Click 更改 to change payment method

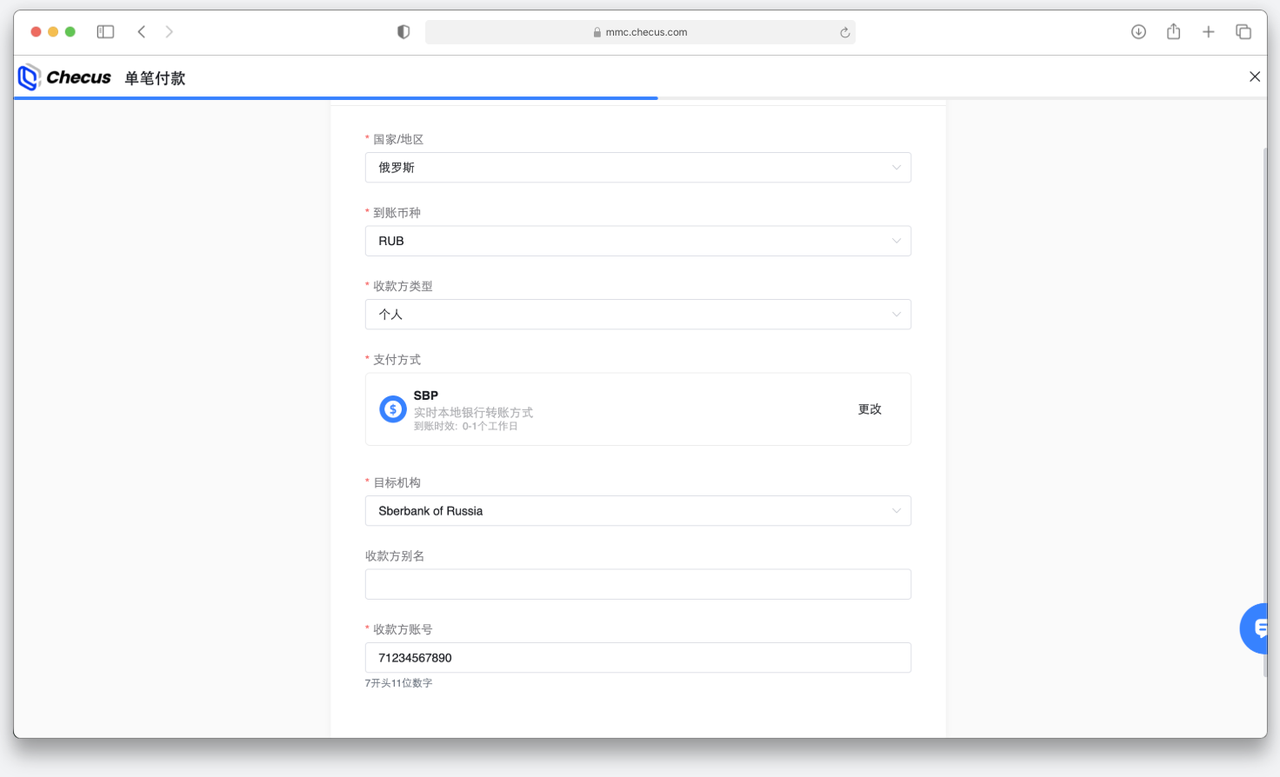(x=869, y=409)
